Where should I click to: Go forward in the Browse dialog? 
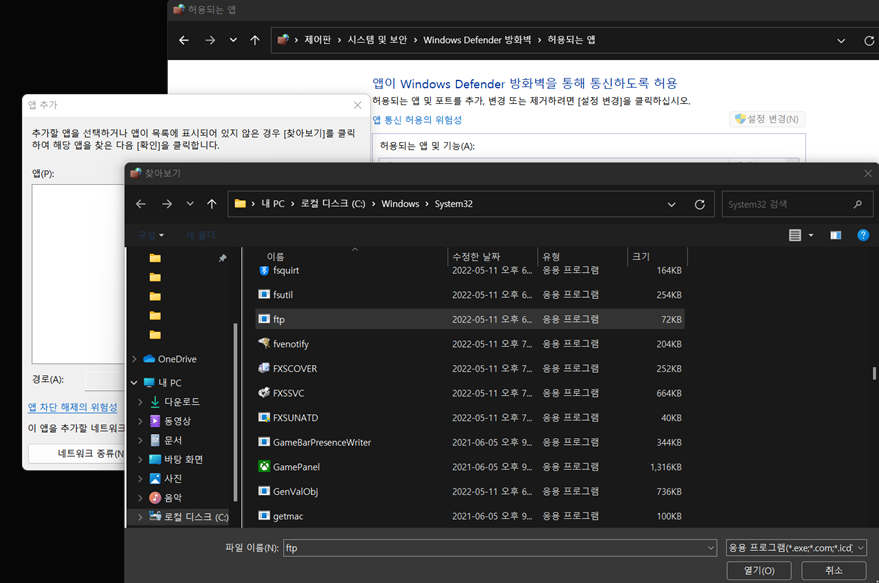point(167,204)
